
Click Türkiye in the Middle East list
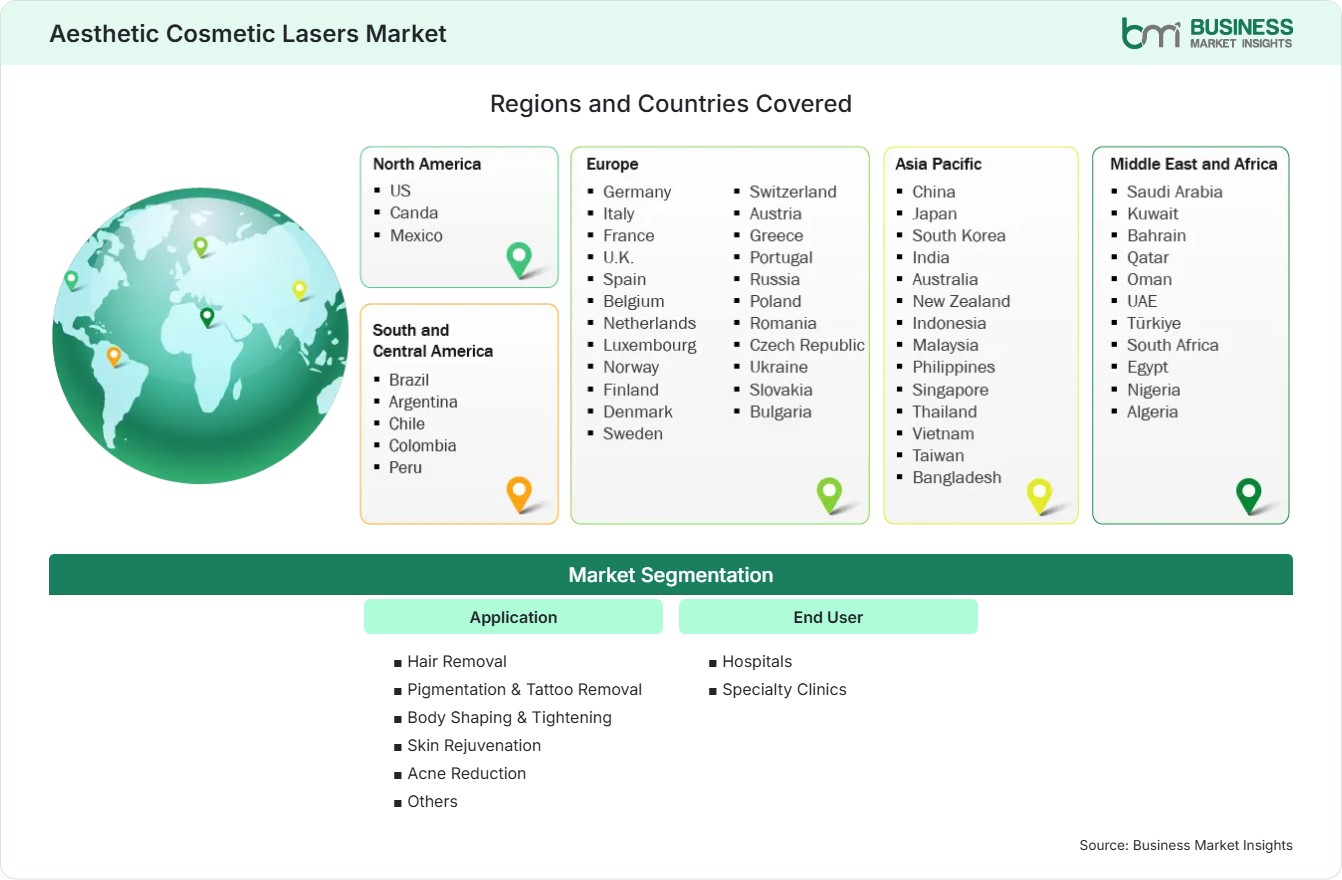(1154, 323)
